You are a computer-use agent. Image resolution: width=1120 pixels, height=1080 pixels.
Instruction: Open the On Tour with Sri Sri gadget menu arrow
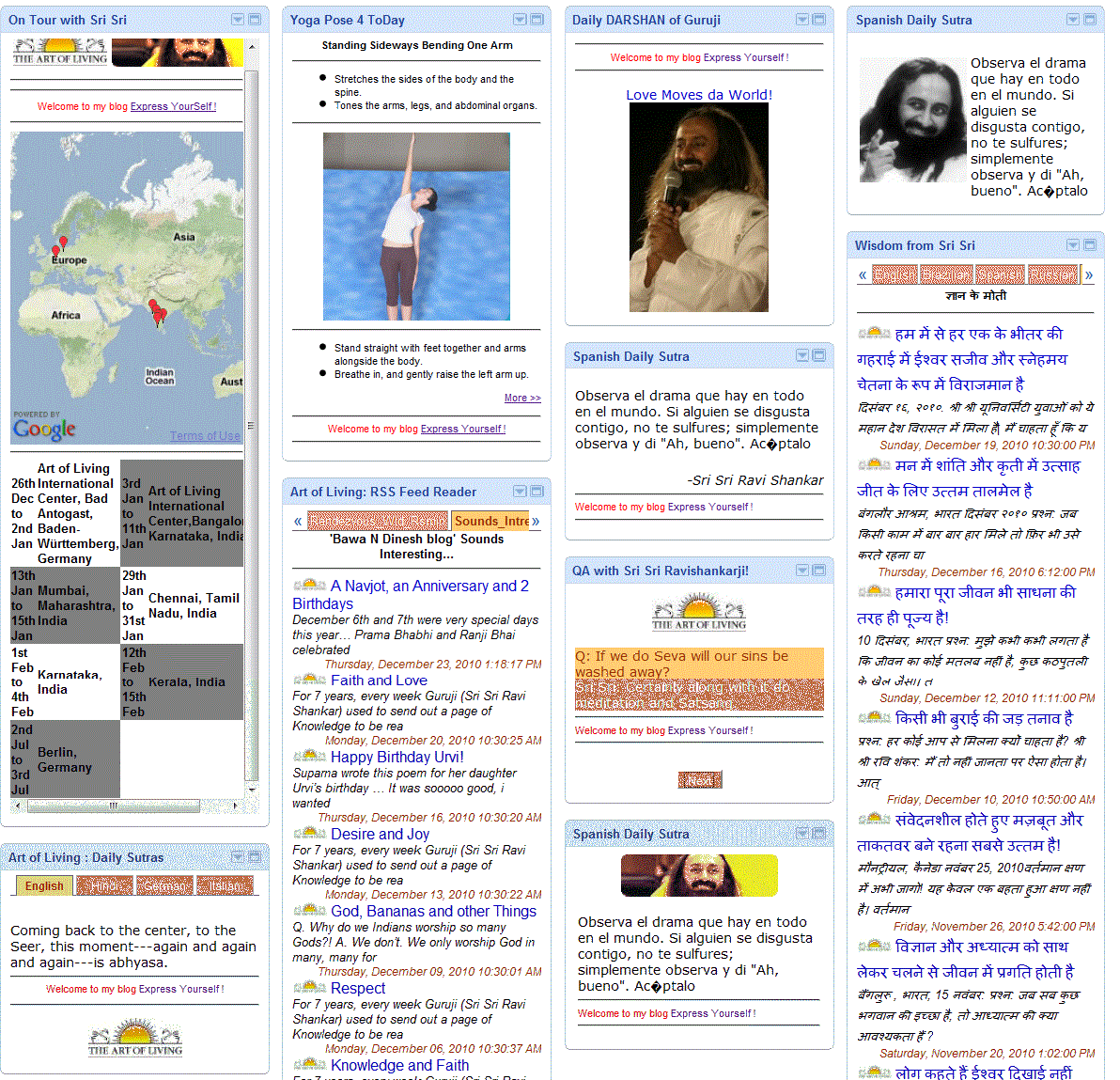[238, 20]
